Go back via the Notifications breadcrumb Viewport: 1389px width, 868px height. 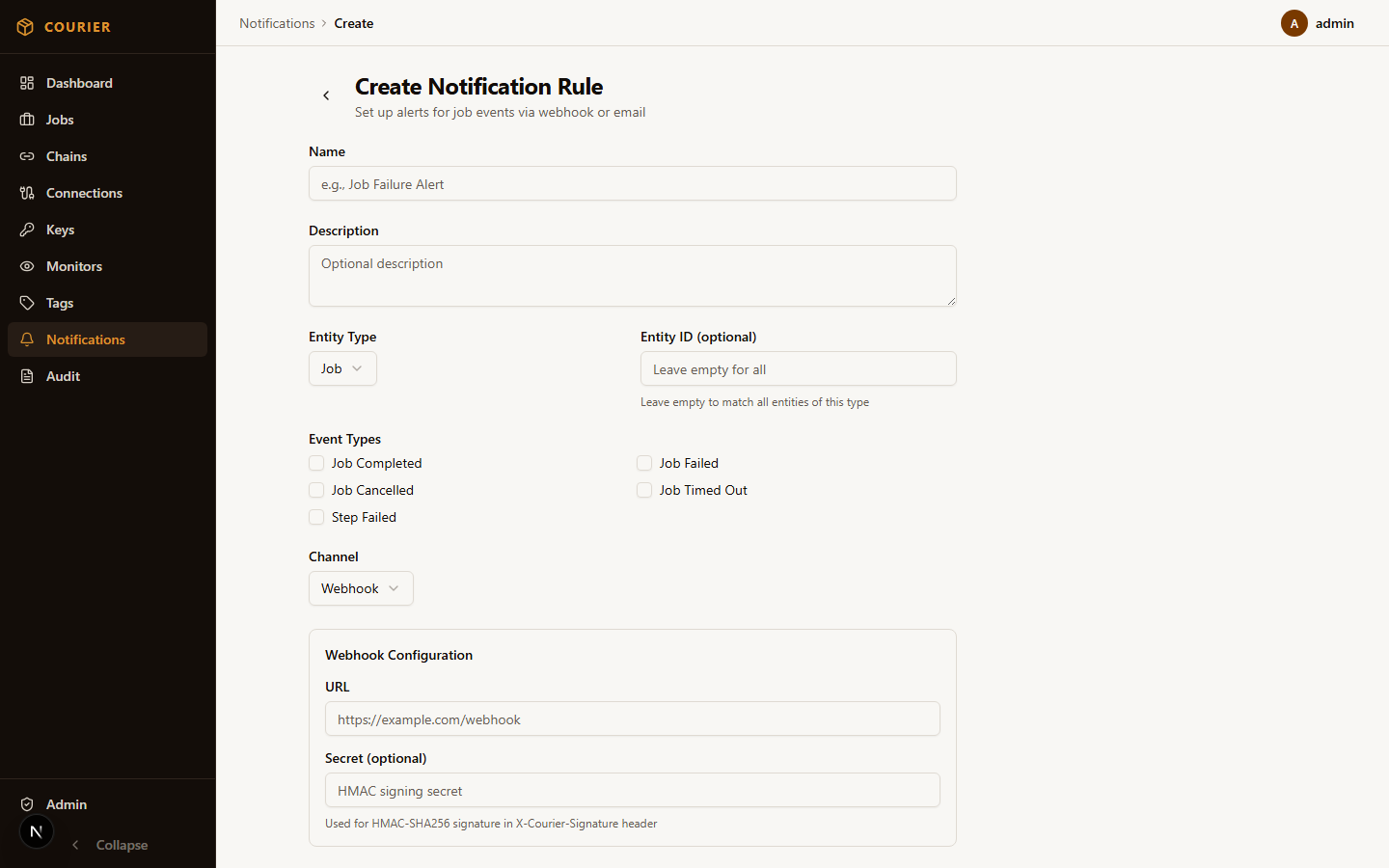coord(277,23)
